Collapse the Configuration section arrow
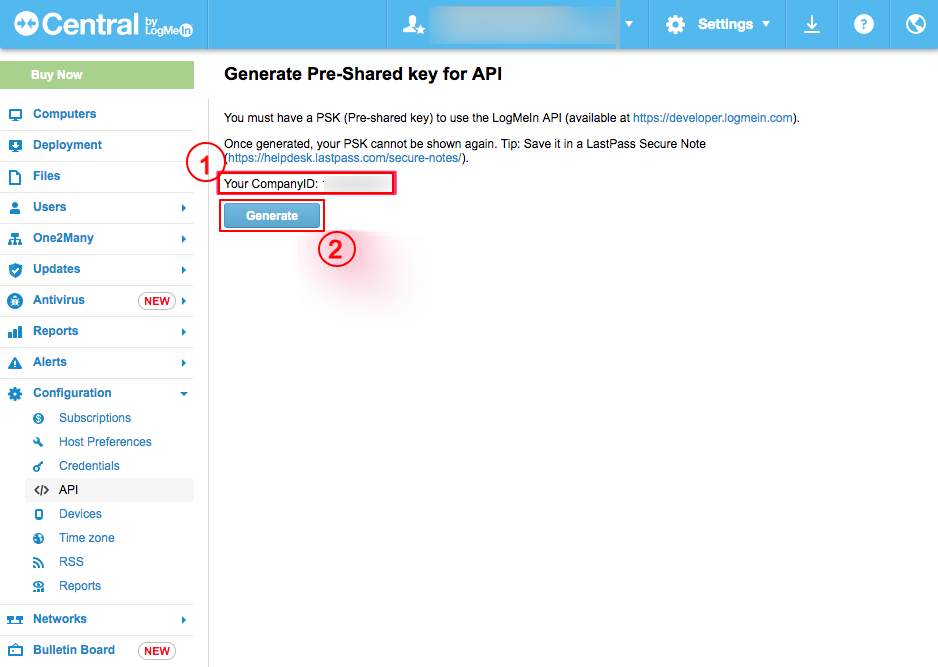Screen dimensions: 938x667 pyautogui.click(x=184, y=394)
